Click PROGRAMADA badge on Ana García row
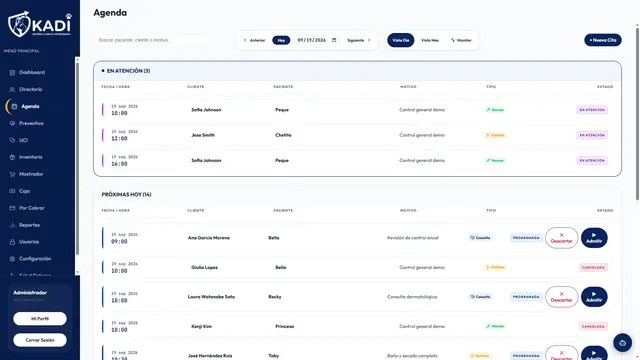This screenshot has height=360, width=640. coord(526,238)
